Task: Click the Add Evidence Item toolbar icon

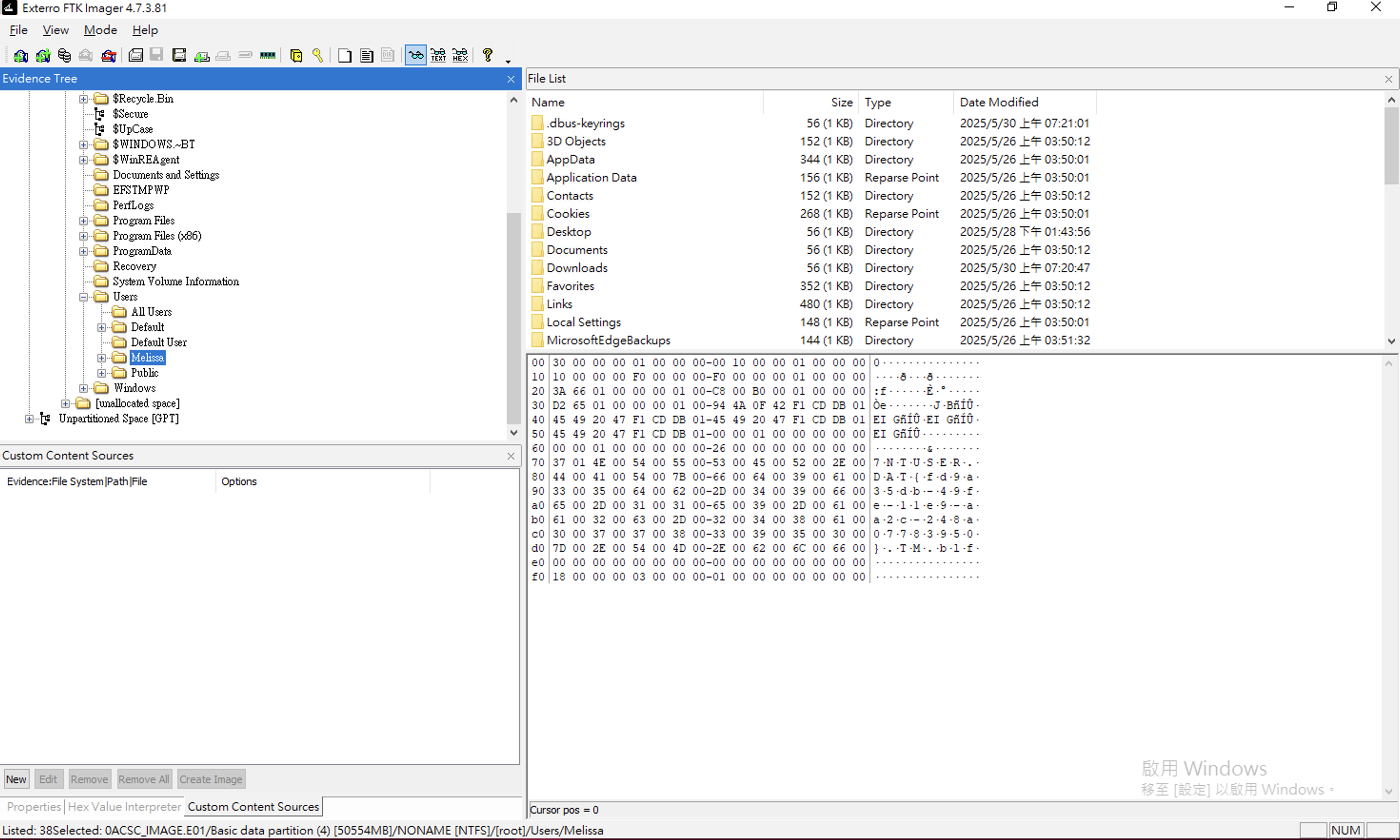Action: (x=21, y=55)
